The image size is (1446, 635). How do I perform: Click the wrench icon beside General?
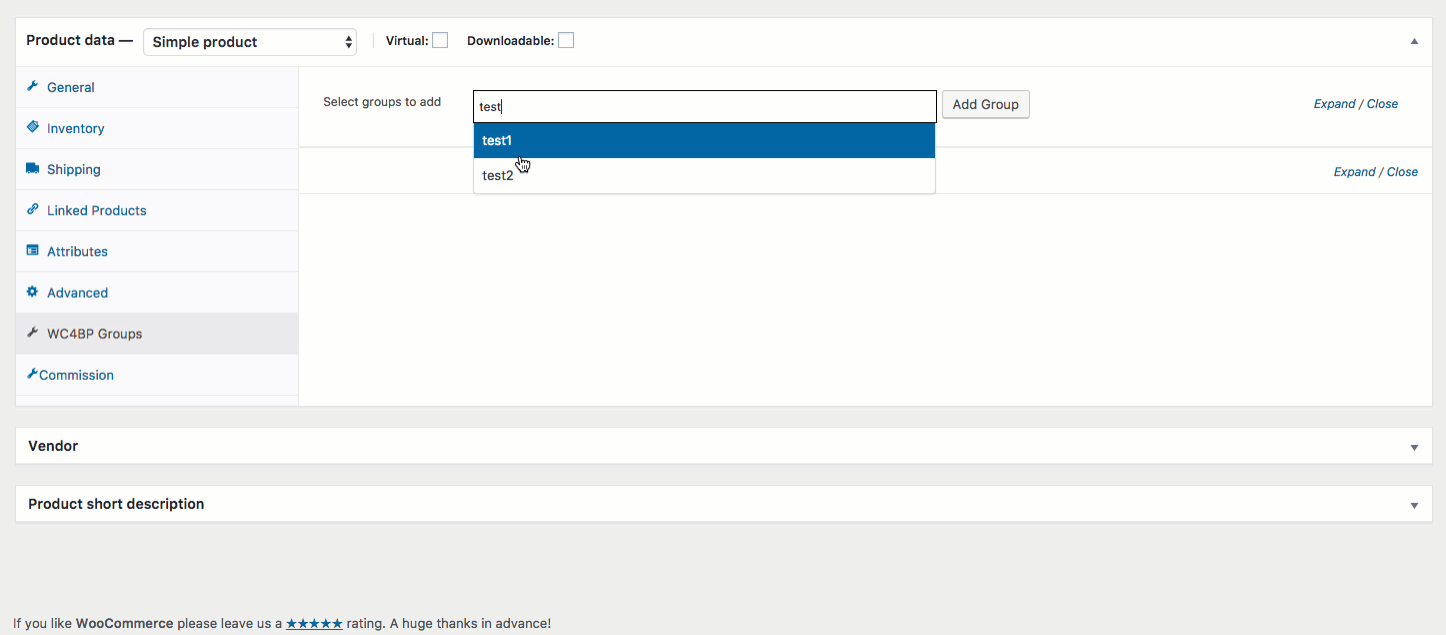pyautogui.click(x=33, y=87)
